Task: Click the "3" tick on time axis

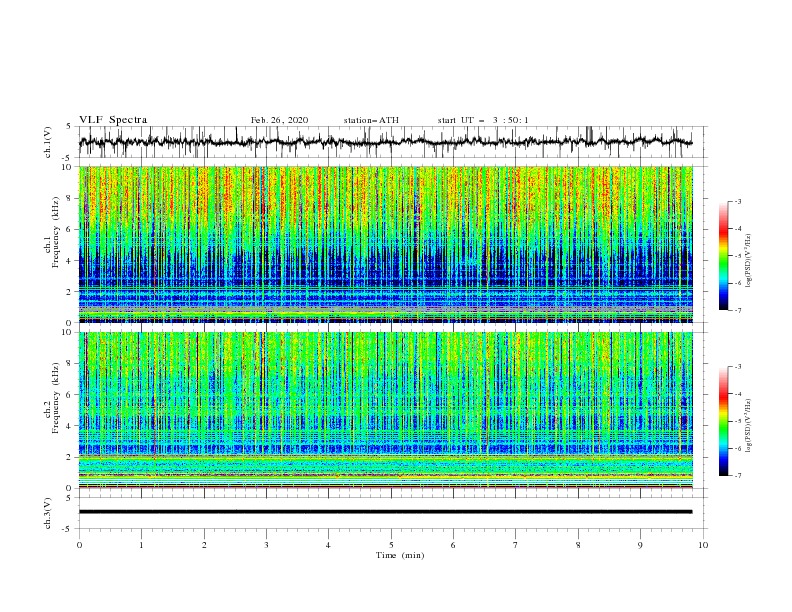Action: [x=266, y=545]
